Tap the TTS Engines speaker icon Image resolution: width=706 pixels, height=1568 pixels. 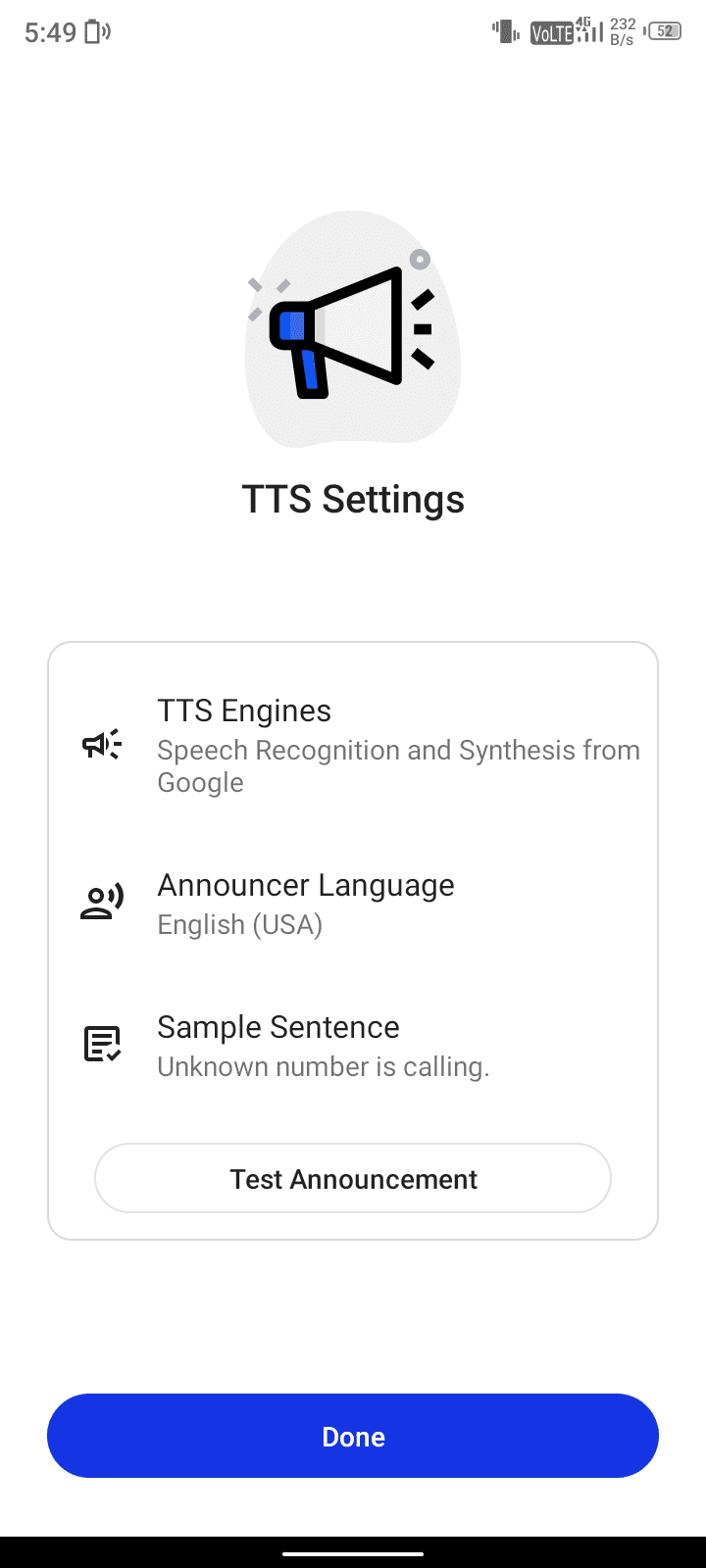(101, 745)
